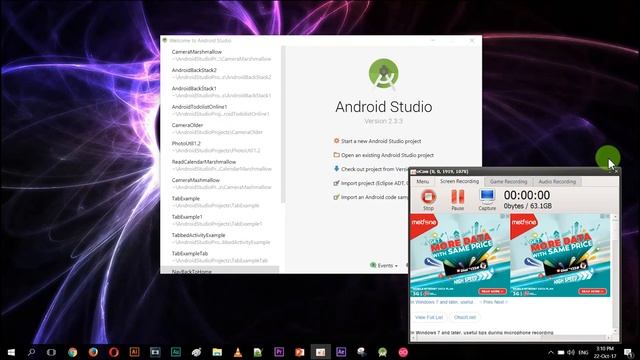
Task: Open recent project AndroidTodolistOnline1
Action: (221, 110)
